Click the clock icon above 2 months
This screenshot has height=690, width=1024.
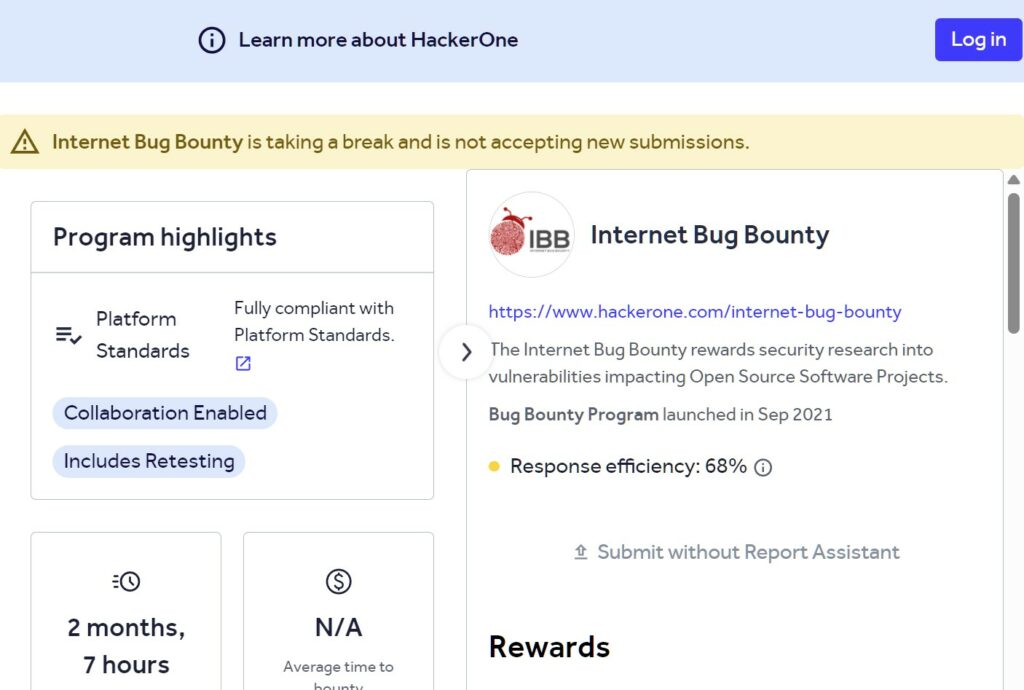[x=126, y=581]
